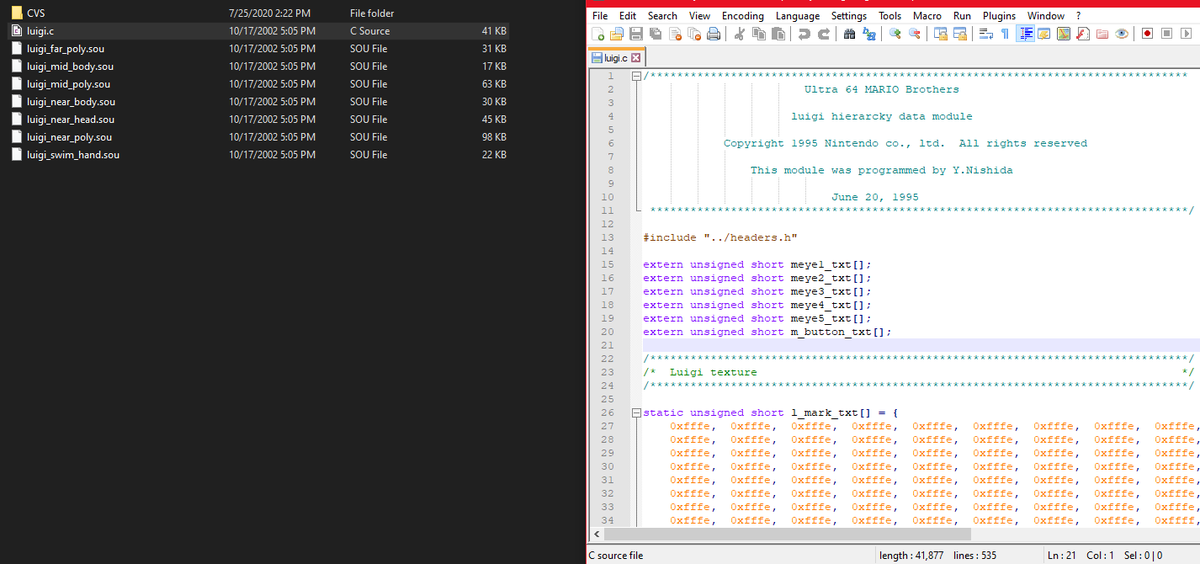Image resolution: width=1200 pixels, height=564 pixels.
Task: Open the Edit menu
Action: point(628,16)
